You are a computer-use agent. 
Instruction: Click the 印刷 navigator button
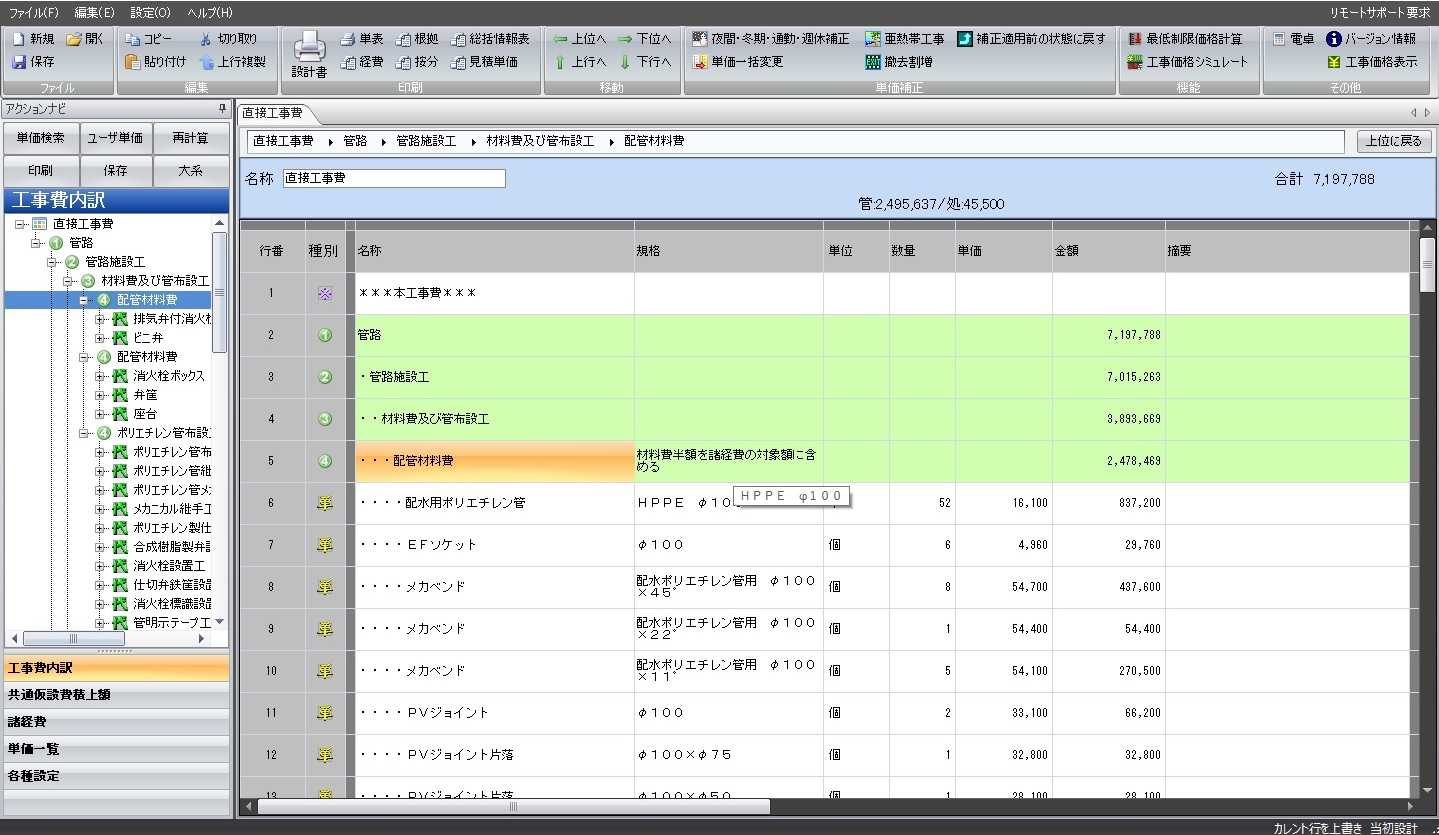[x=40, y=171]
